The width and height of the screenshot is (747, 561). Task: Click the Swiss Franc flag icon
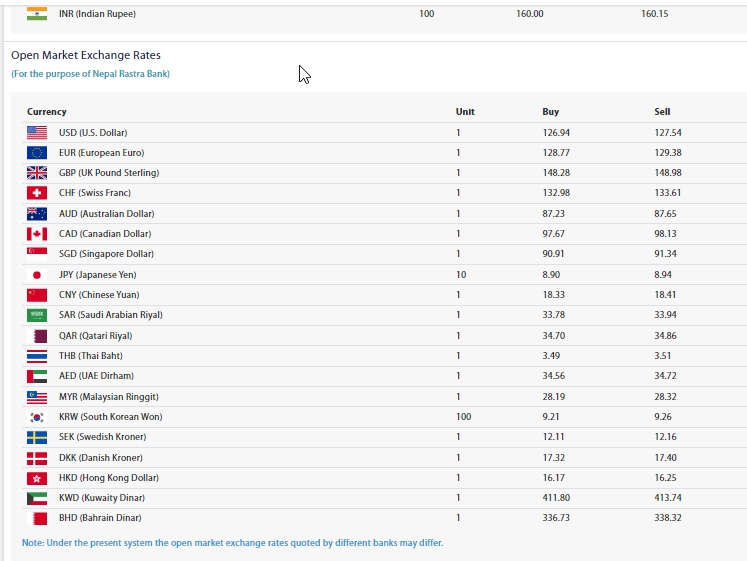[x=37, y=193]
